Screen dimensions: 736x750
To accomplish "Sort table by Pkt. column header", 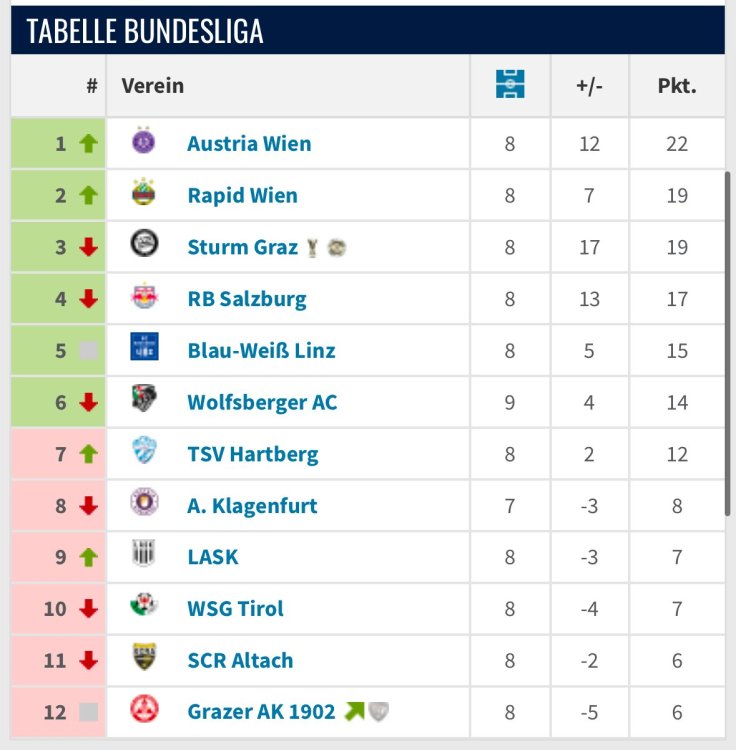I will (677, 85).
